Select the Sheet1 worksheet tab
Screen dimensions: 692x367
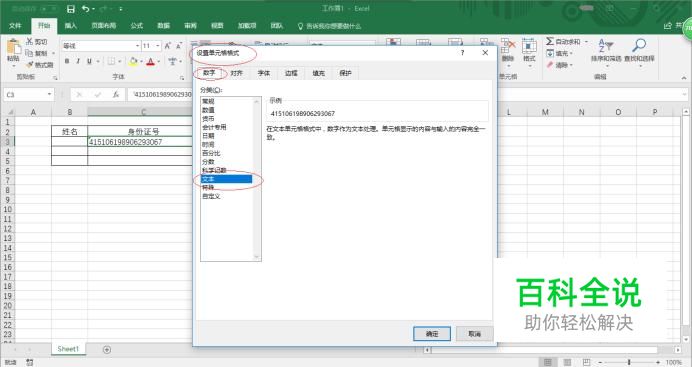click(68, 349)
